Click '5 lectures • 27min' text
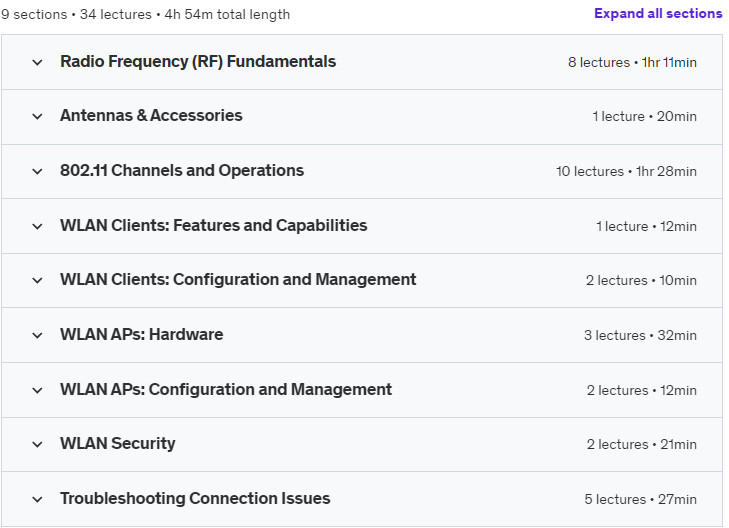The width and height of the screenshot is (729, 528). pos(640,499)
